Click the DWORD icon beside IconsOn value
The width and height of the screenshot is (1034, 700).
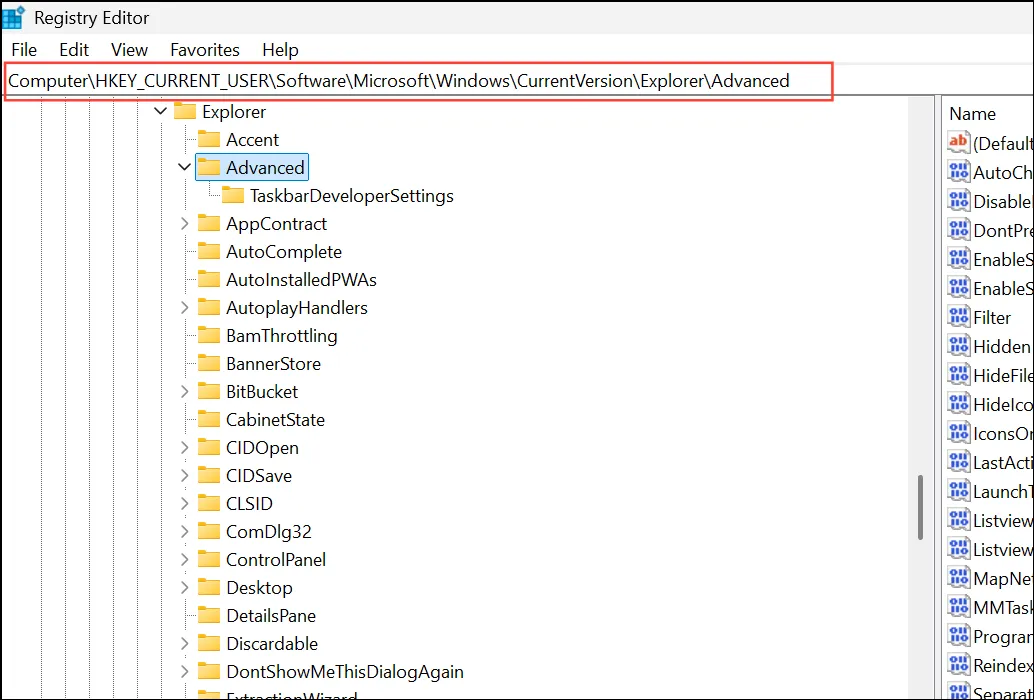958,432
